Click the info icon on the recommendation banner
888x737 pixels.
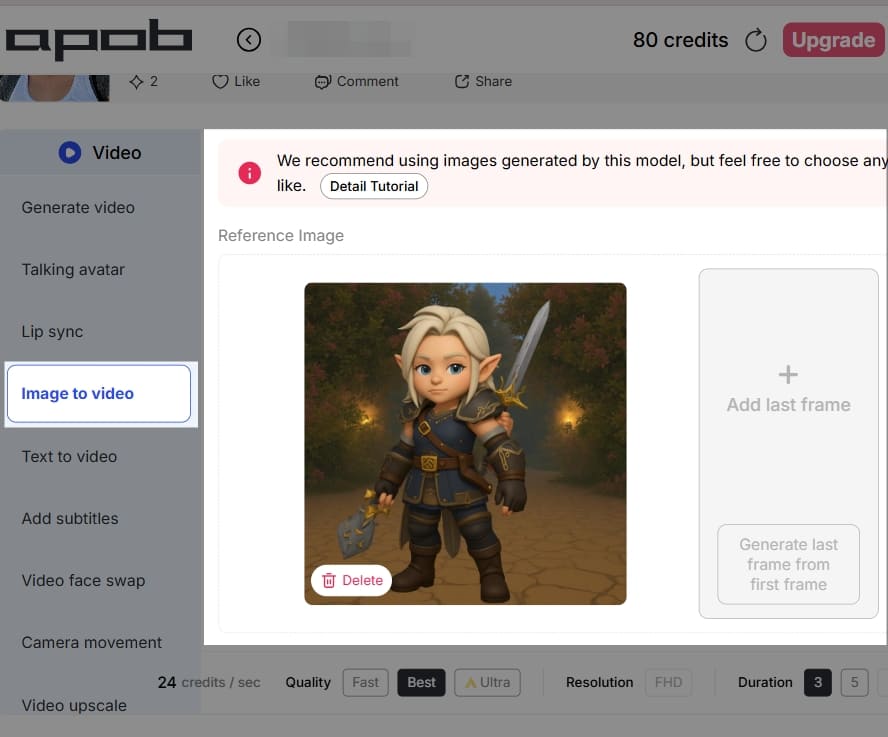point(249,172)
